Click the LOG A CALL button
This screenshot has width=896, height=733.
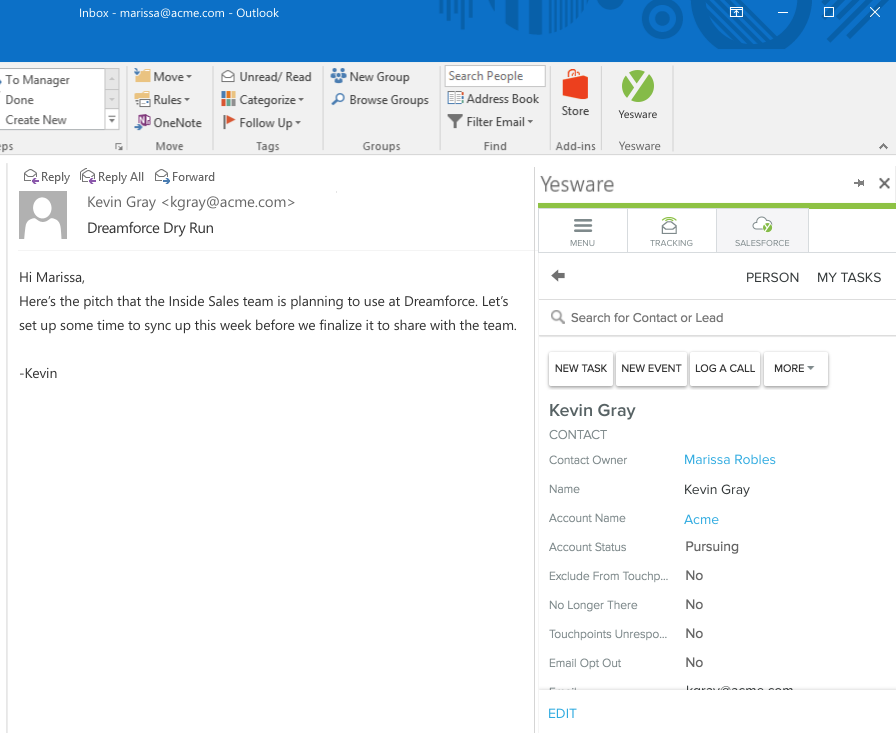(725, 368)
